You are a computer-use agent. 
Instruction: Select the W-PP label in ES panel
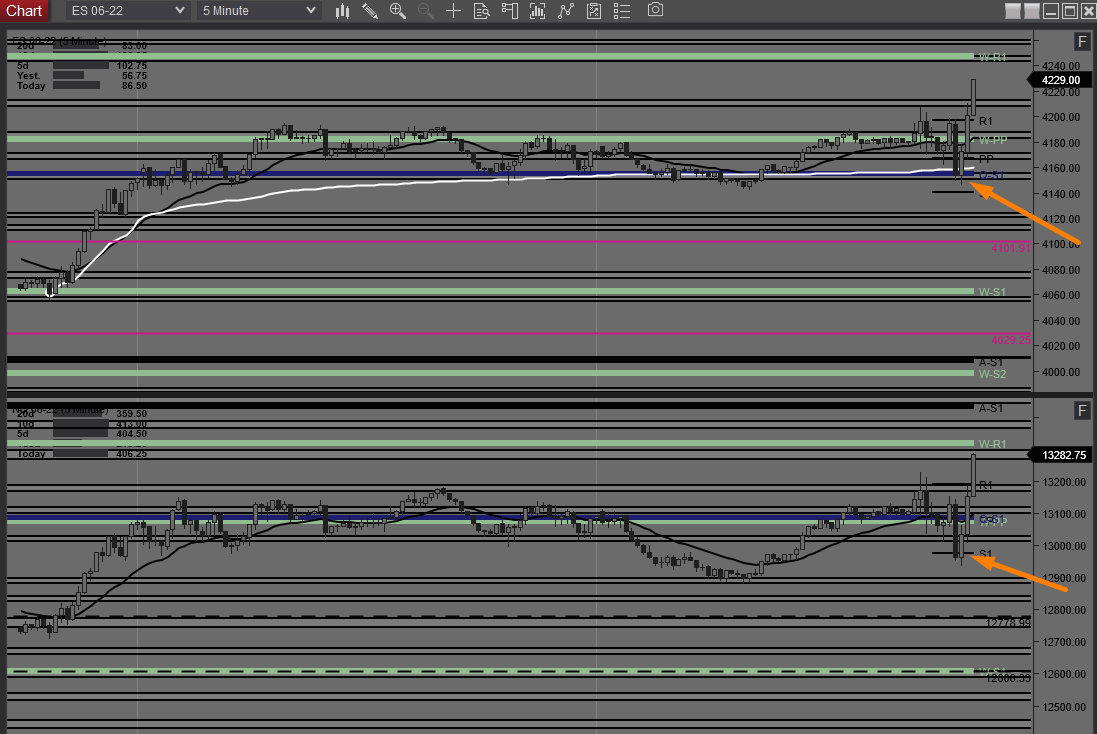click(x=993, y=140)
